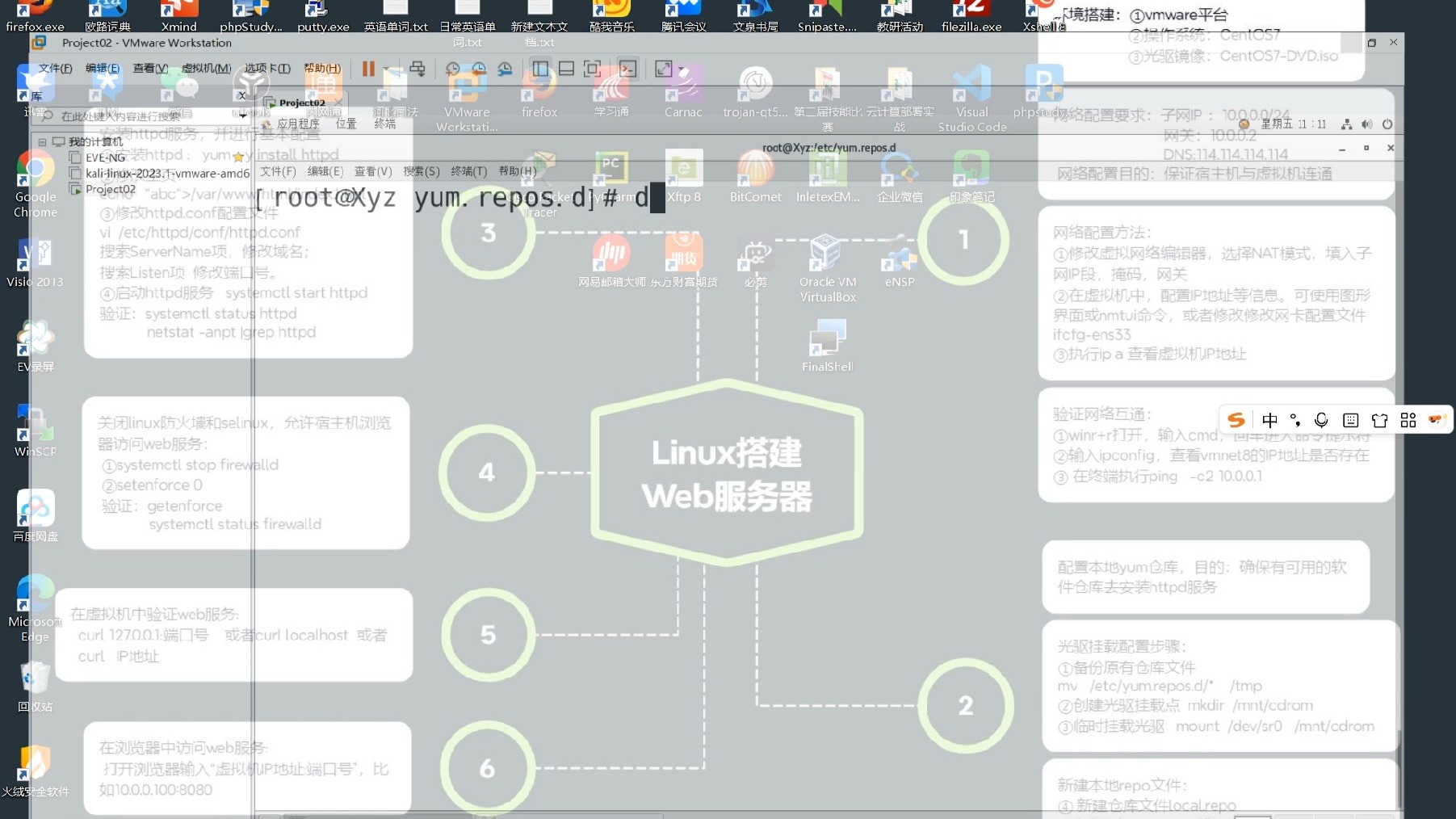Screen dimensions: 1456x819
Task: Open the VMware 选项卡(T) menu
Action: point(267,68)
